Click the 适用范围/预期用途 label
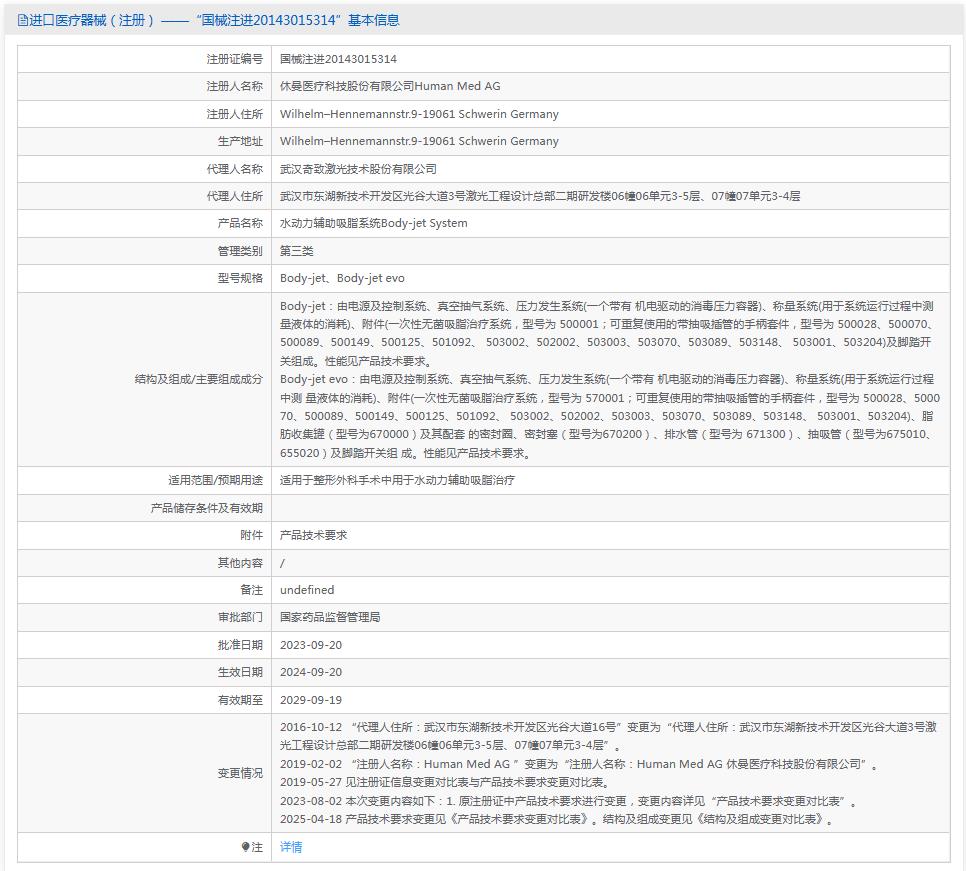The width and height of the screenshot is (966, 871). (216, 480)
